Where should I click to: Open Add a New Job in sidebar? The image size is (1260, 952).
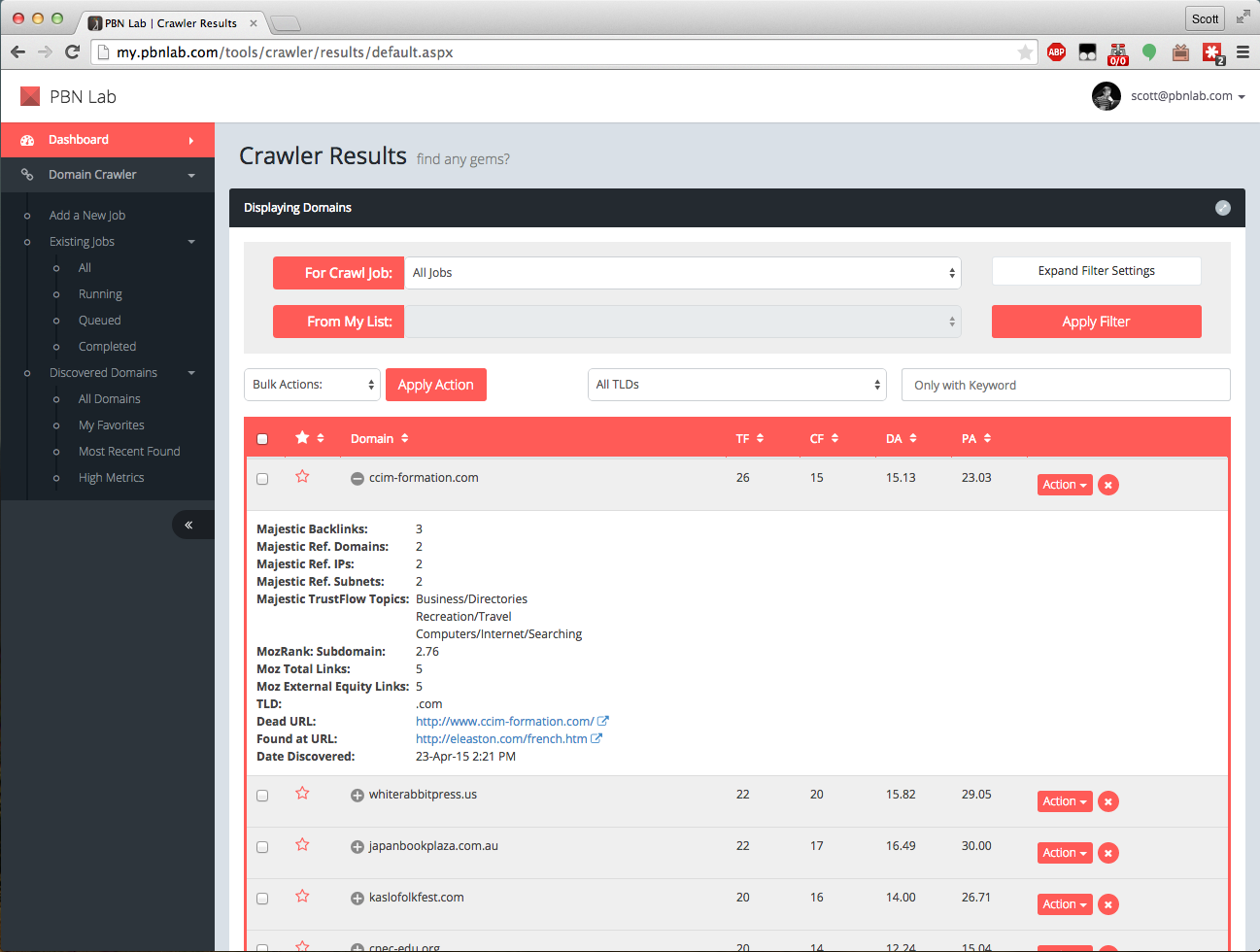pyautogui.click(x=87, y=216)
